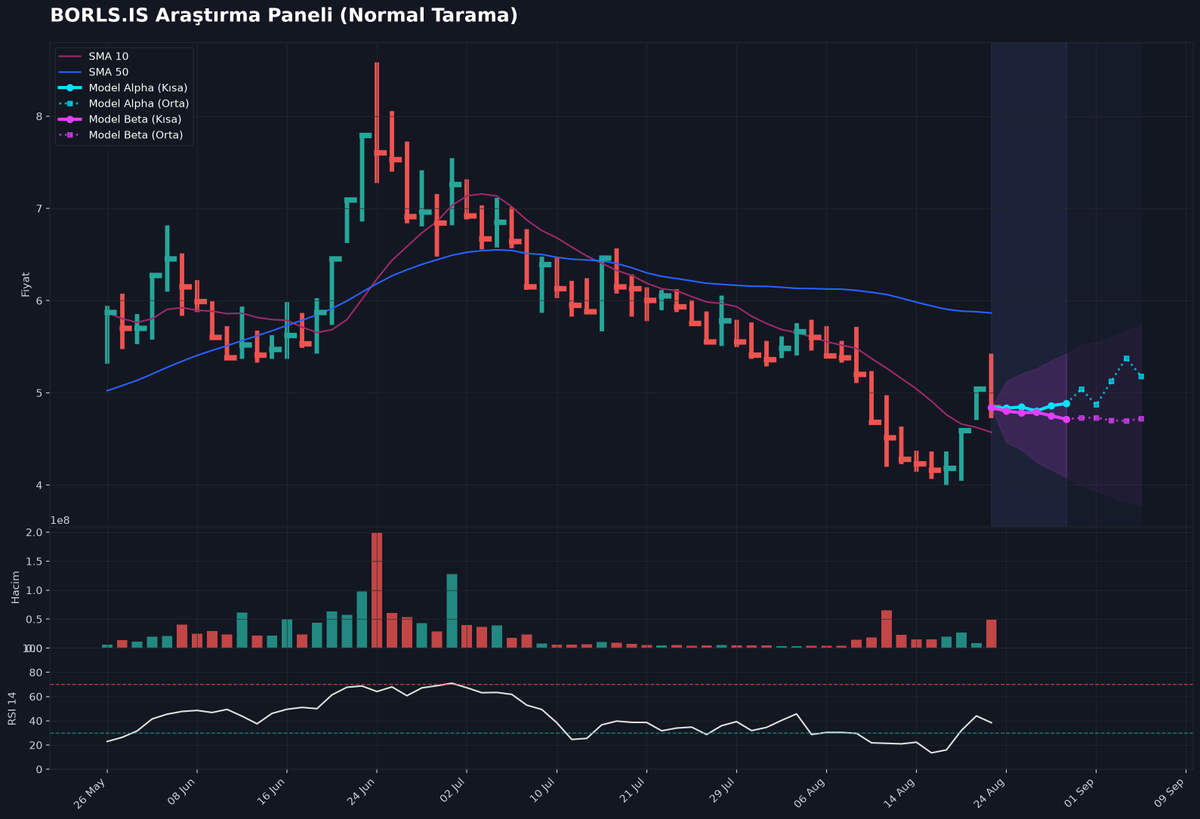Click the Fiyat y-axis label
1200x819 pixels.
26,284
